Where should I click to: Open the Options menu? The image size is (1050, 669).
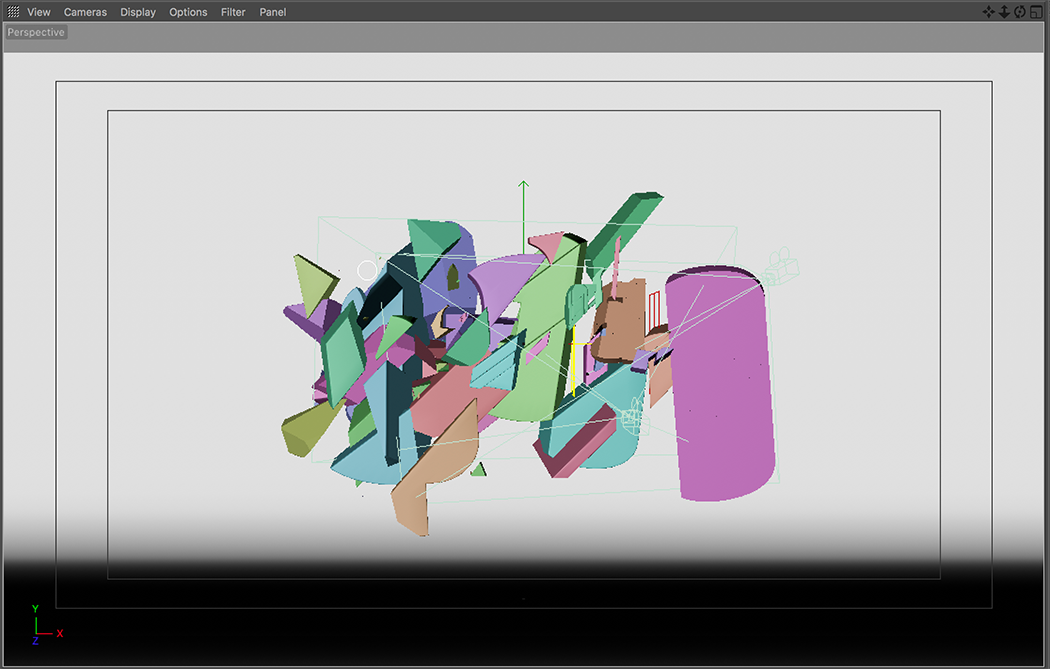click(188, 12)
